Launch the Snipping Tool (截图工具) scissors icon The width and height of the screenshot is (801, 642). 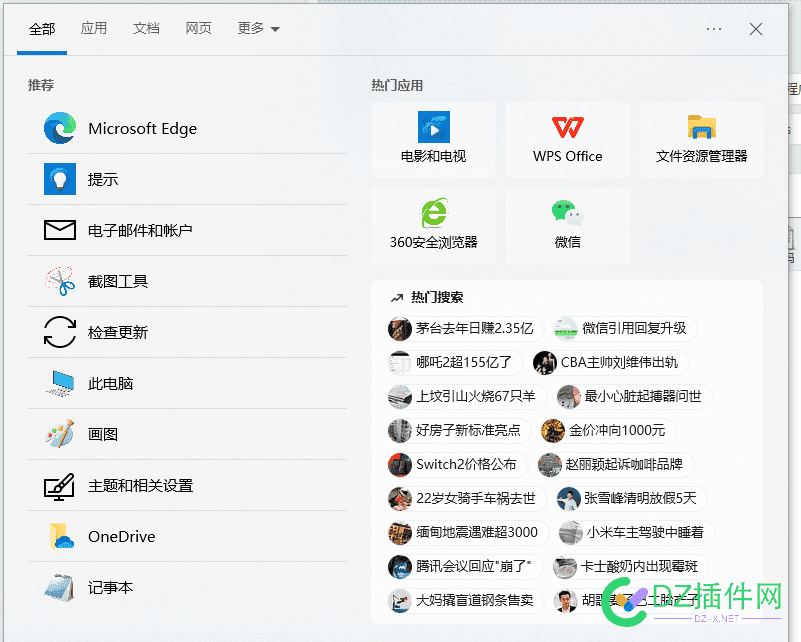[x=60, y=281]
